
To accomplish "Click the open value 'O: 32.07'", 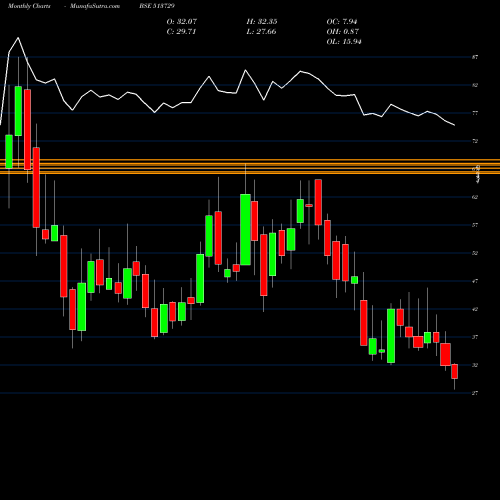I will (182, 22).
